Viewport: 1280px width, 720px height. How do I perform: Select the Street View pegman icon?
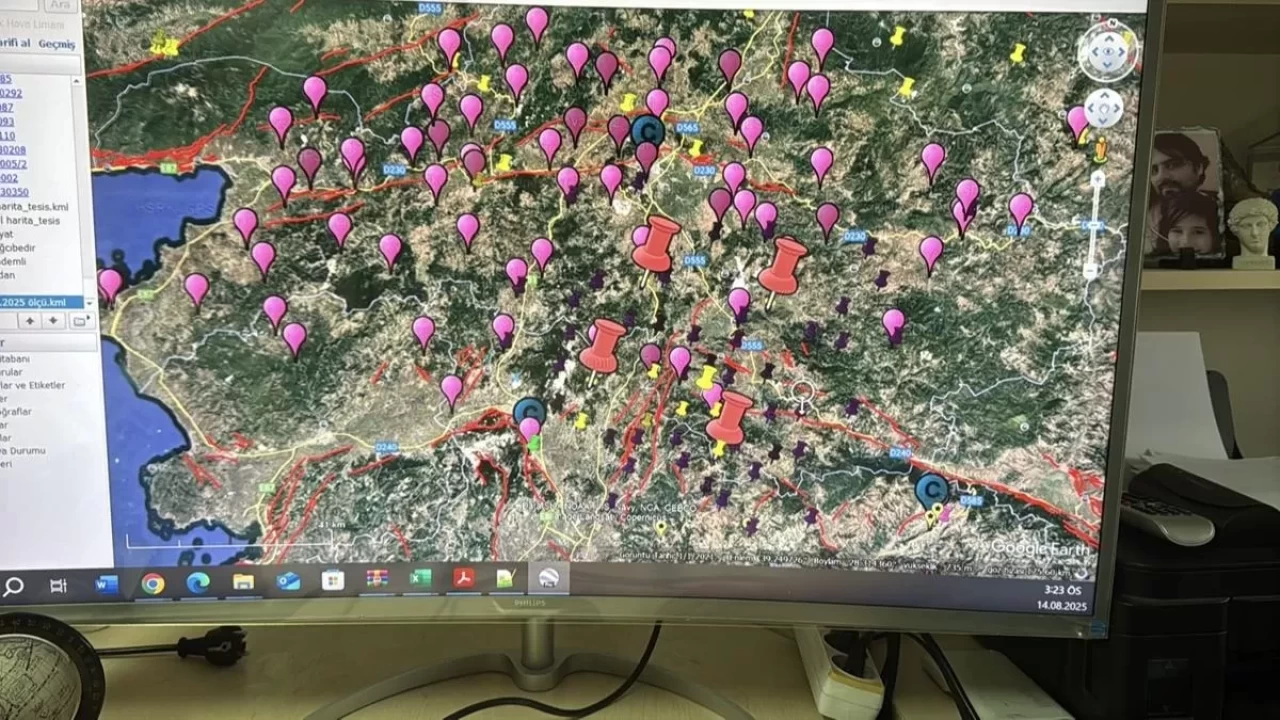[x=1100, y=150]
